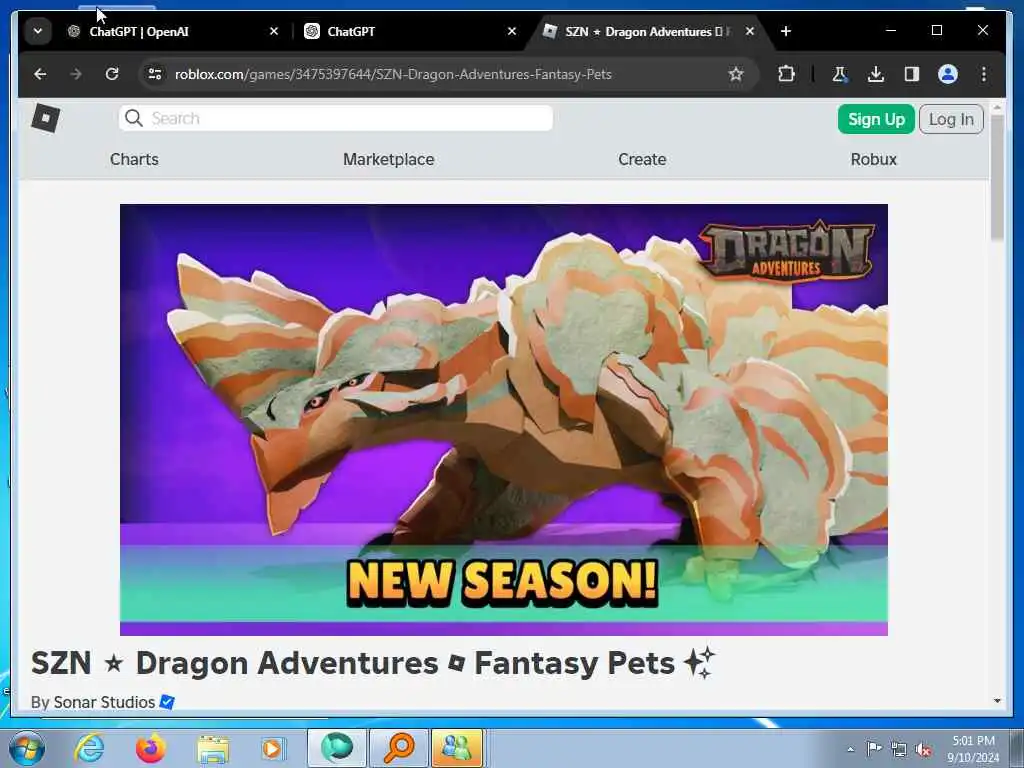Click the verified badge beside Sonar Studios
Viewport: 1024px width, 768px height.
(167, 702)
